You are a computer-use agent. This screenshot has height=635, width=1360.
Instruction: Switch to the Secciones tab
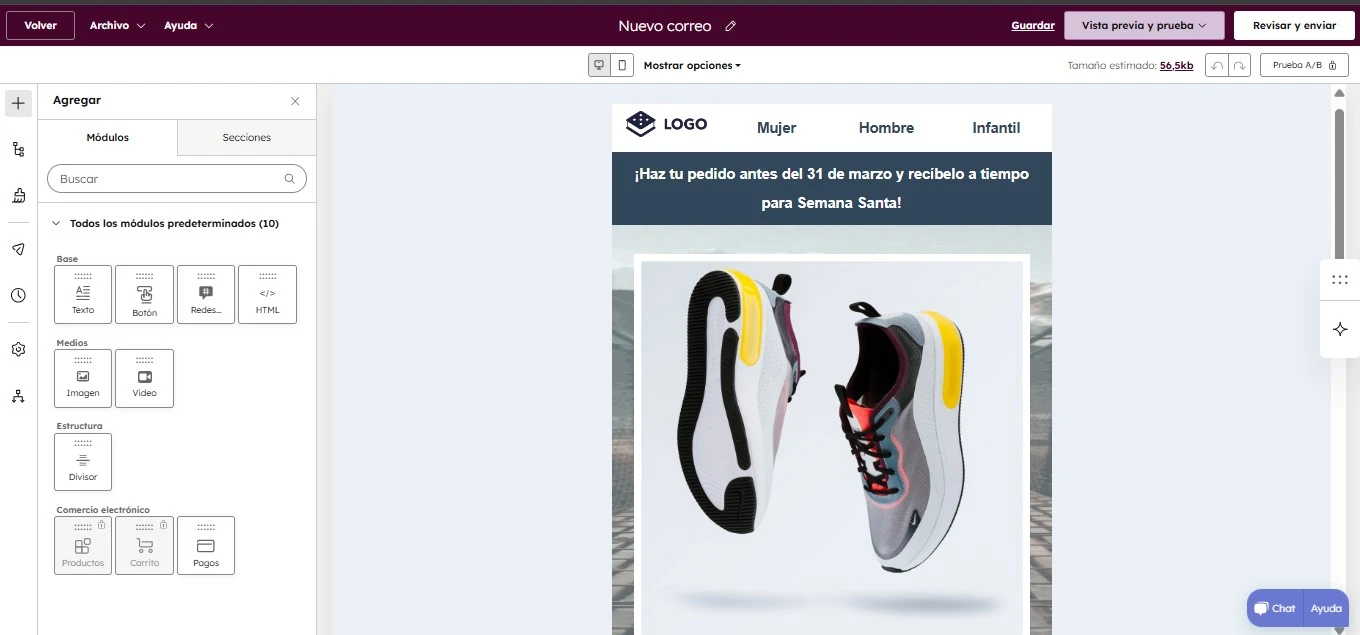point(246,137)
